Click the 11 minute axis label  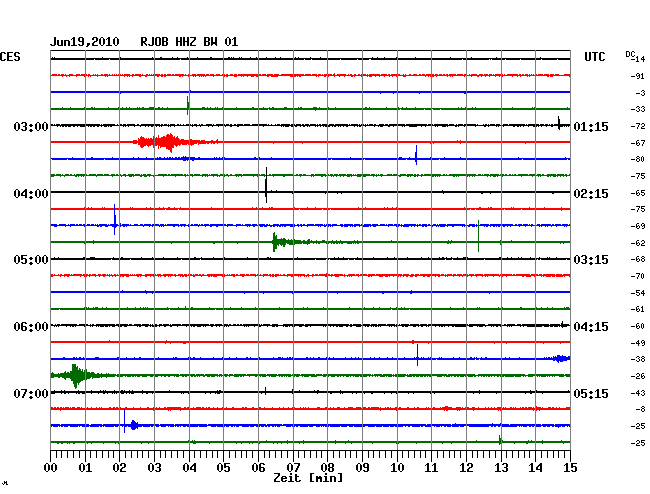431,468
